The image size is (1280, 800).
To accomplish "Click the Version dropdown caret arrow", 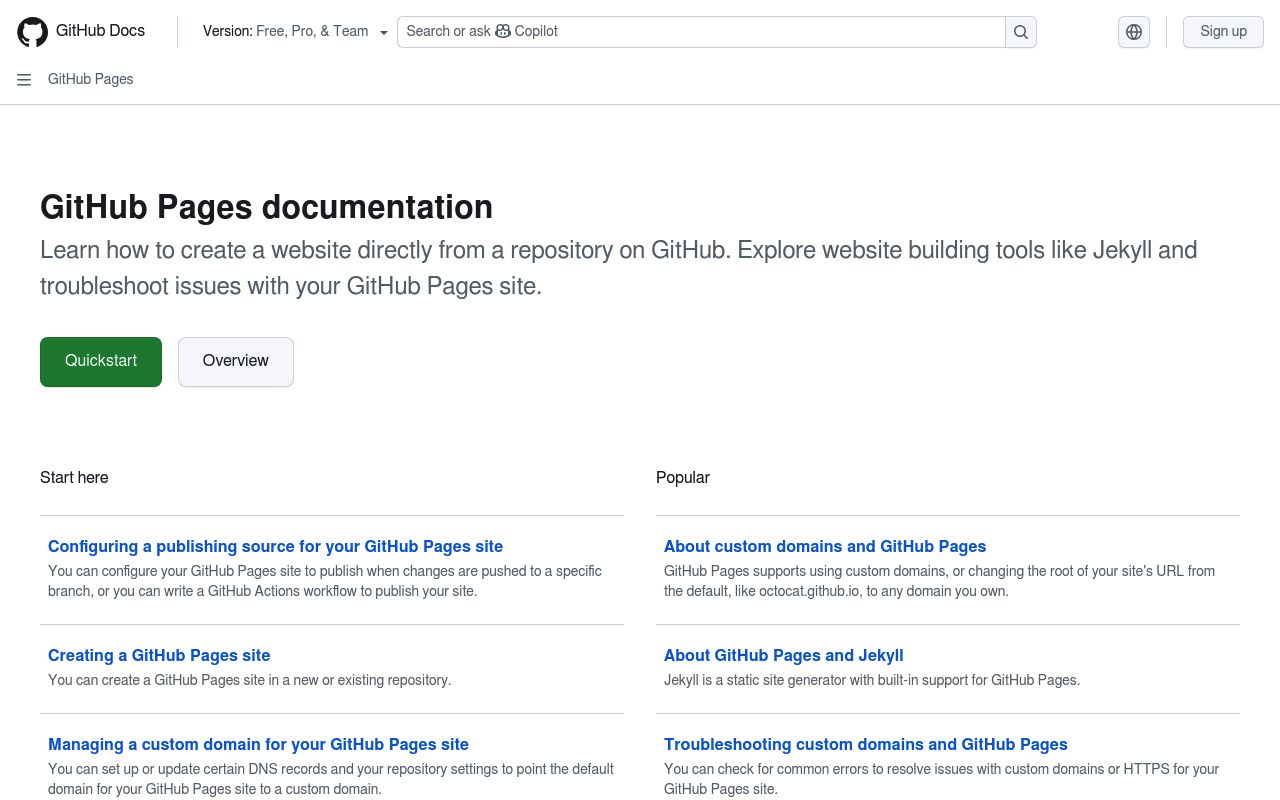I will [x=383, y=32].
